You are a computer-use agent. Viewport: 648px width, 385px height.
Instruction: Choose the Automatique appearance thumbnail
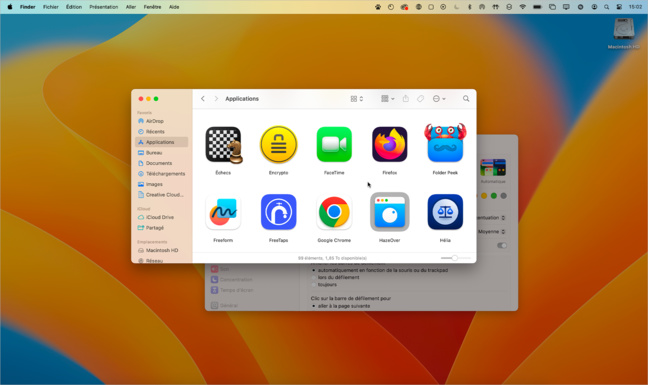click(x=493, y=167)
